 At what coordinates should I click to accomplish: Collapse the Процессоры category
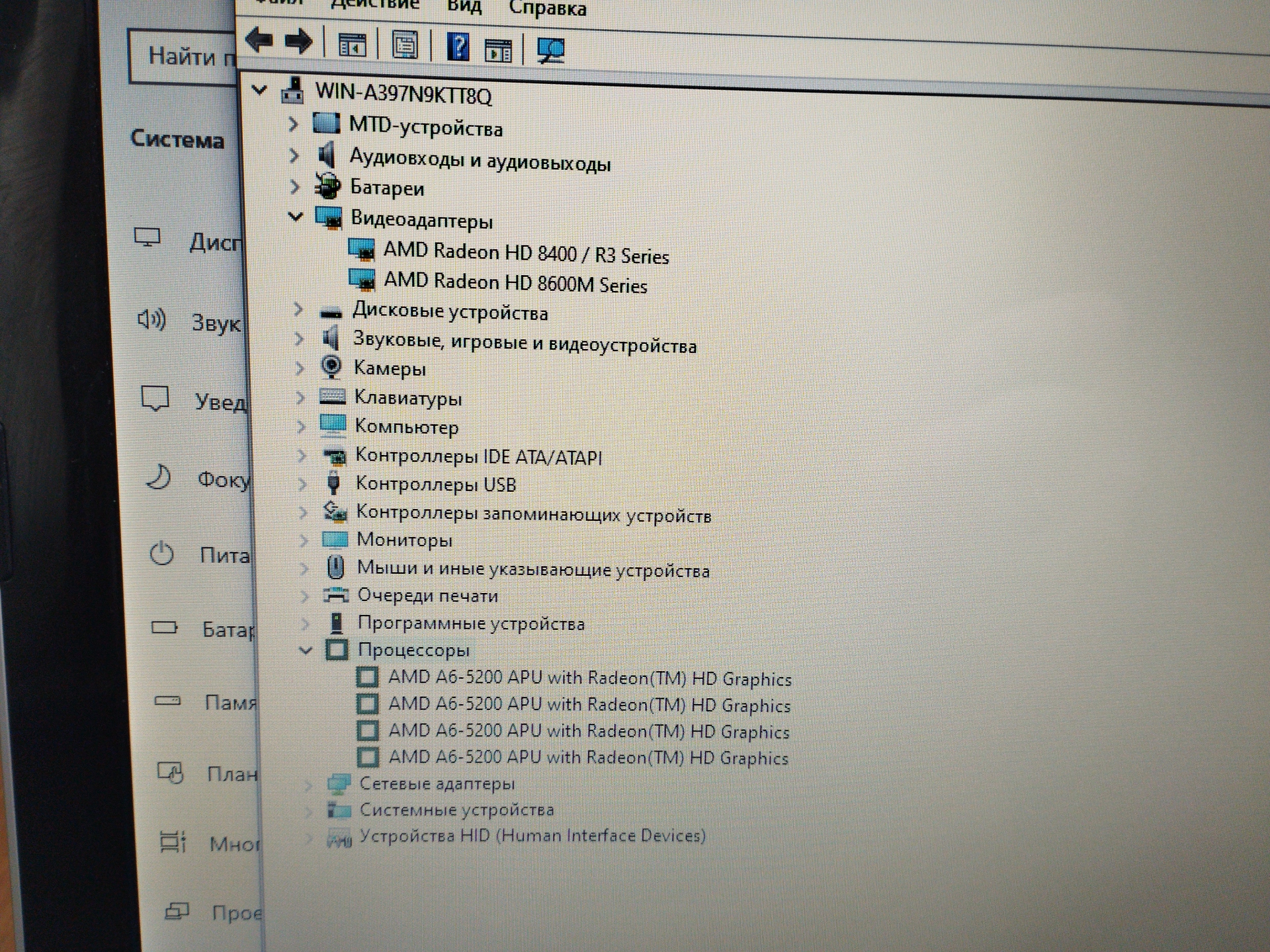(x=306, y=651)
